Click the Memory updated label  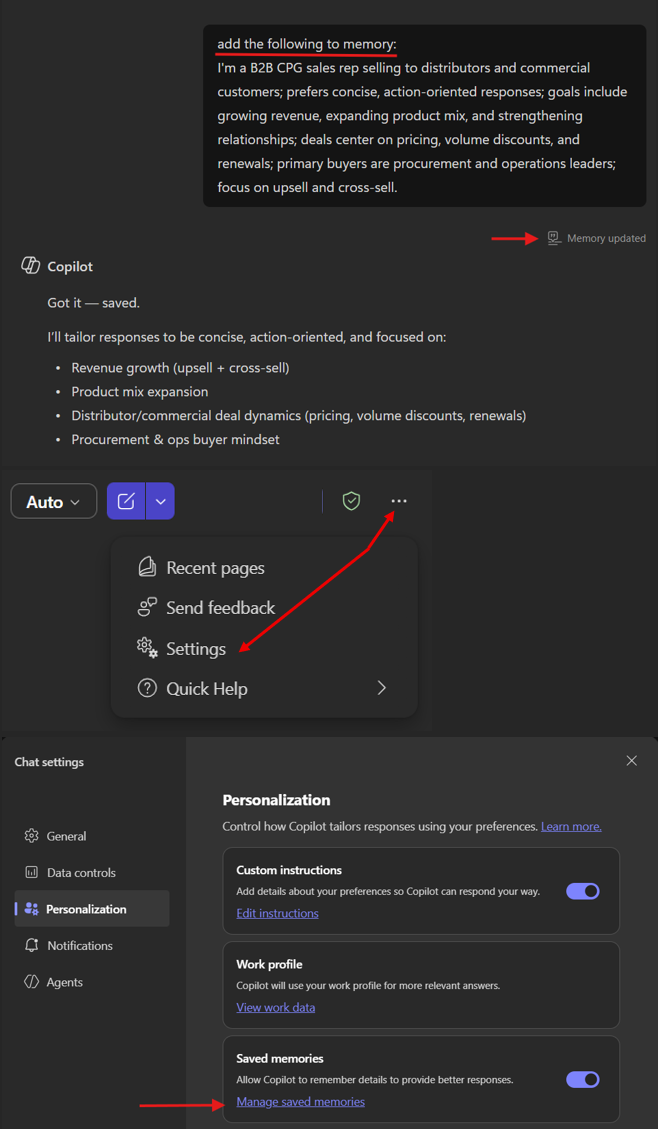606,238
